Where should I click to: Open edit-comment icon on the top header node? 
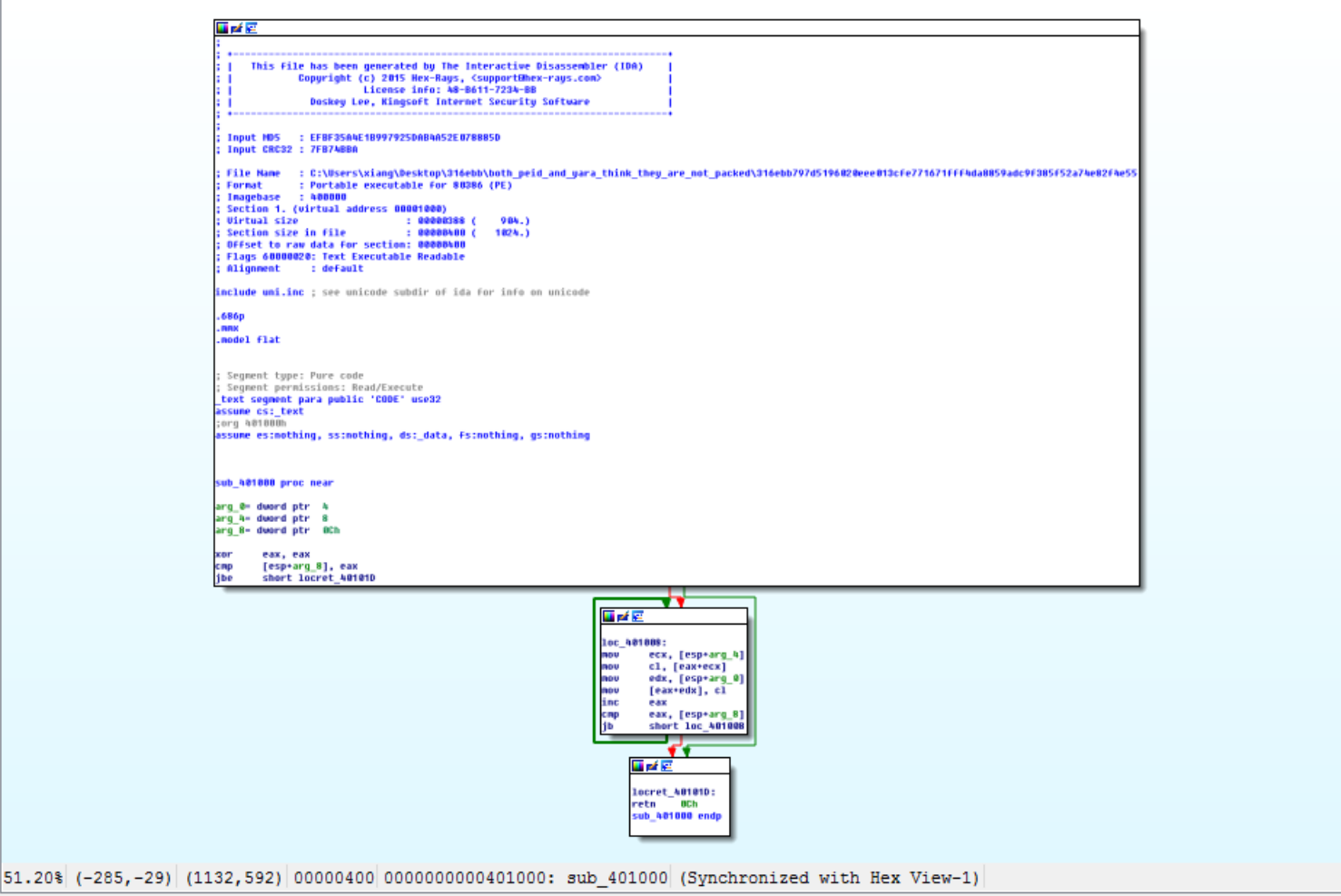tap(236, 28)
